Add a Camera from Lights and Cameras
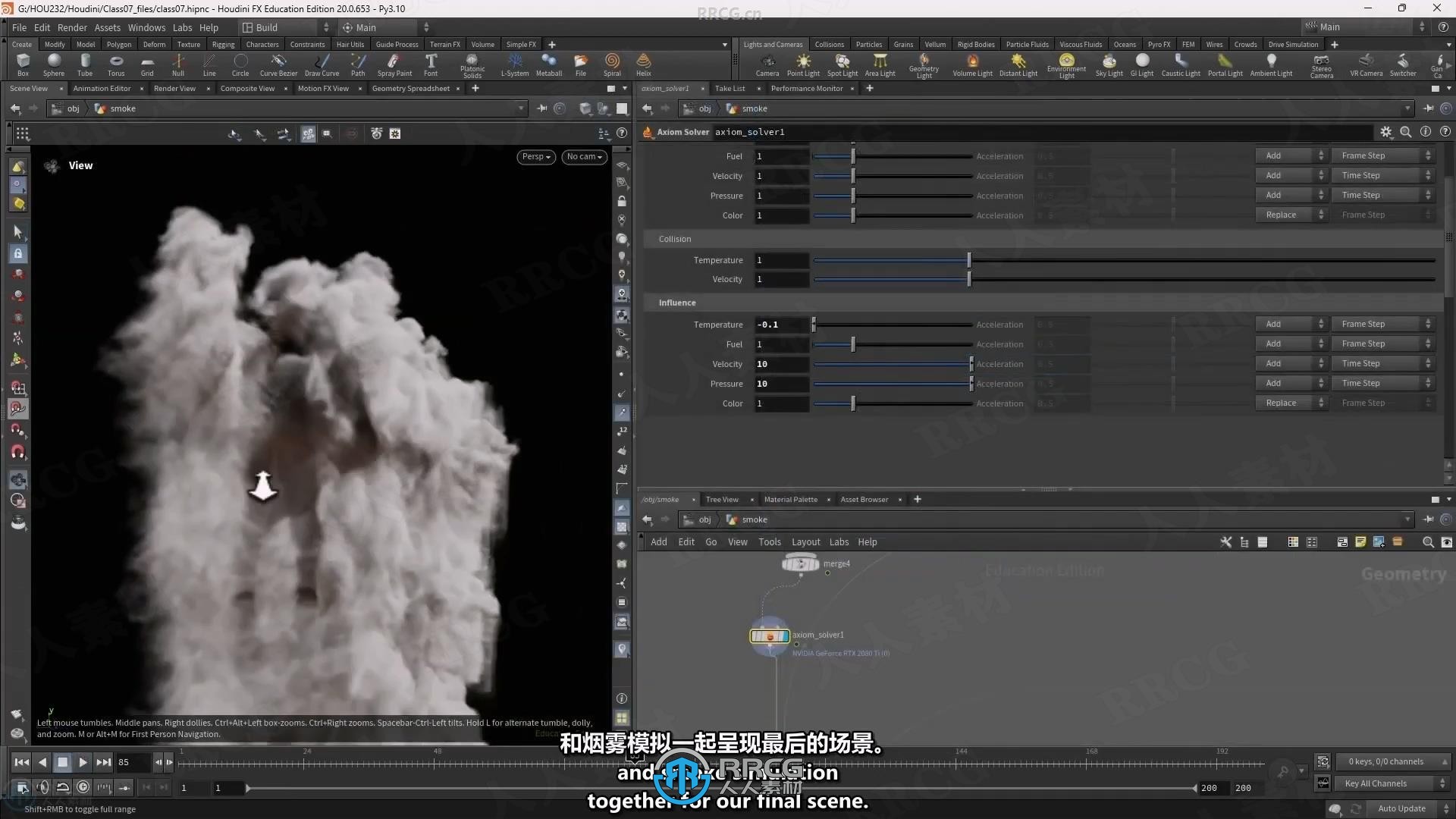 pyautogui.click(x=767, y=64)
